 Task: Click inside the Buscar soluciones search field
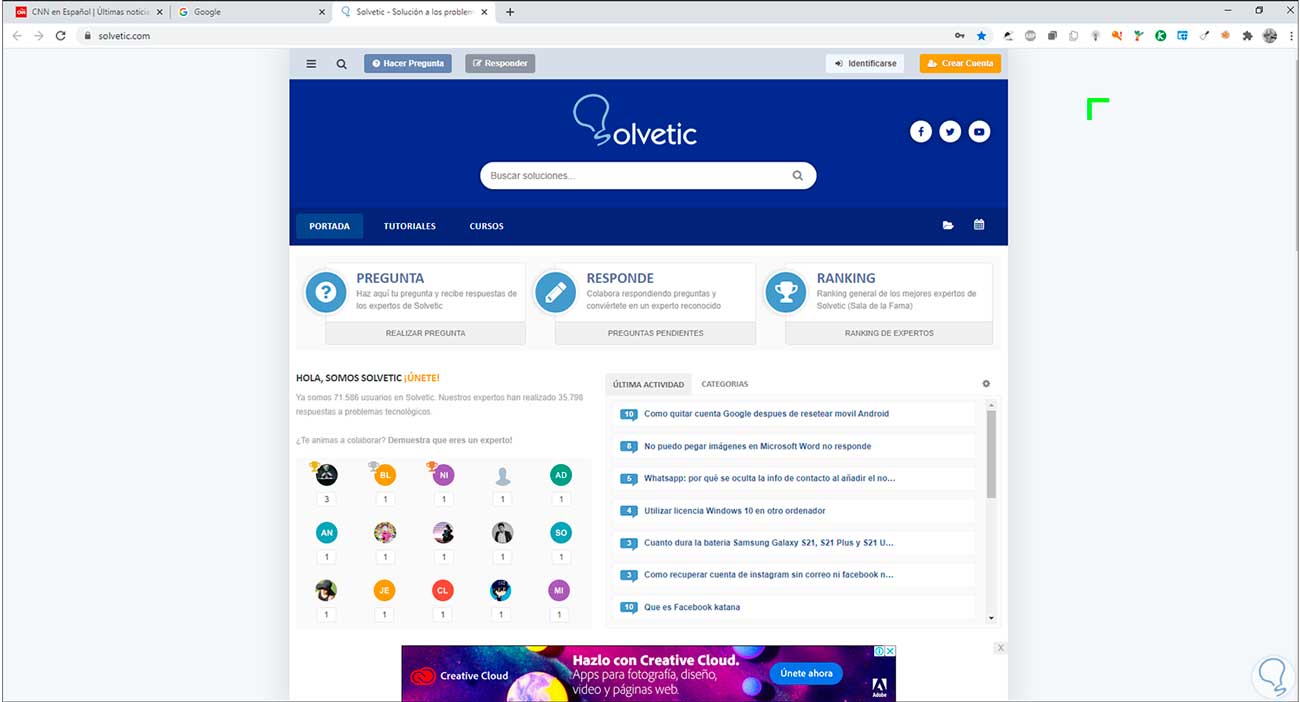tap(630, 175)
